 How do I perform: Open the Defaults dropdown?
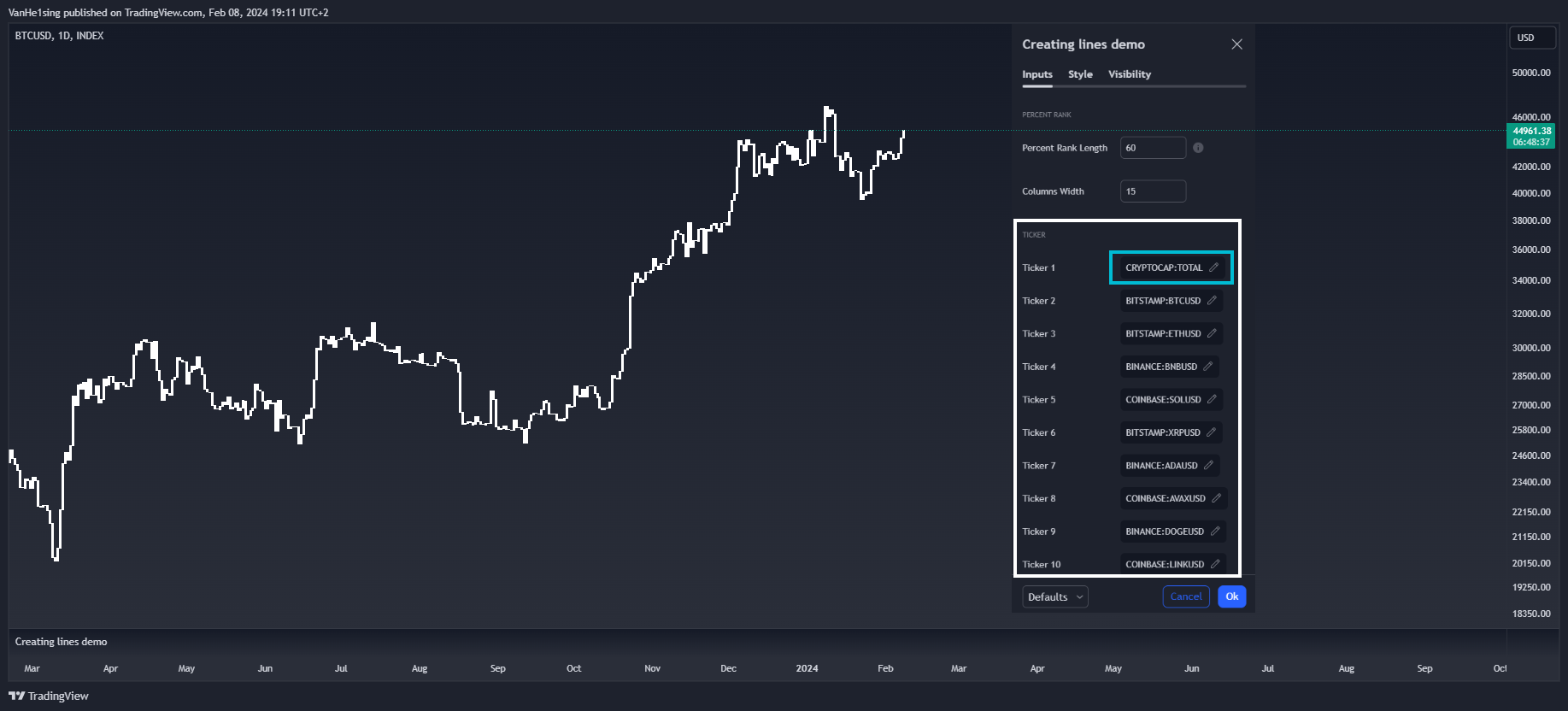tap(1055, 596)
